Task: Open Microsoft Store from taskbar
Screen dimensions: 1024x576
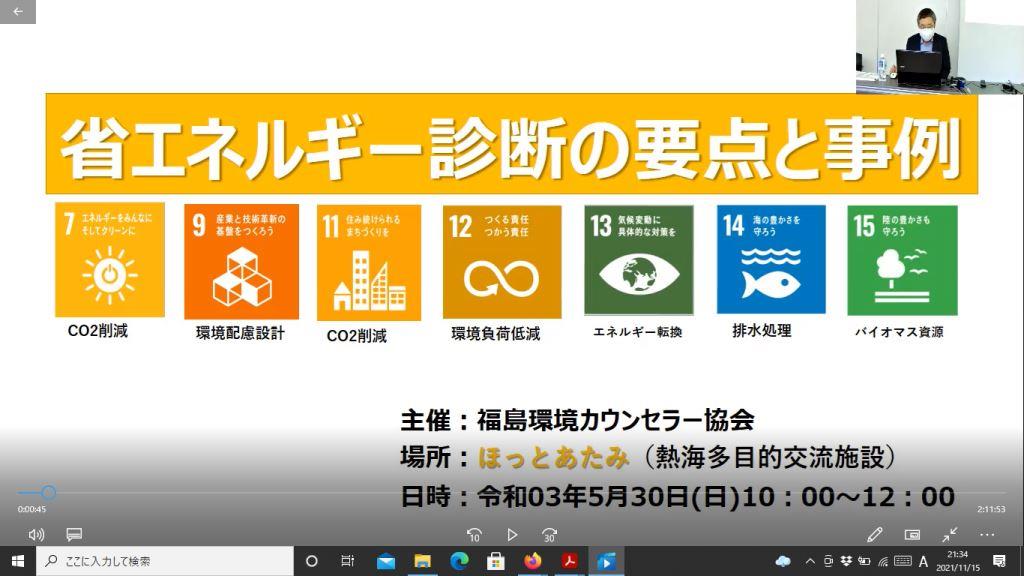Action: [x=496, y=561]
